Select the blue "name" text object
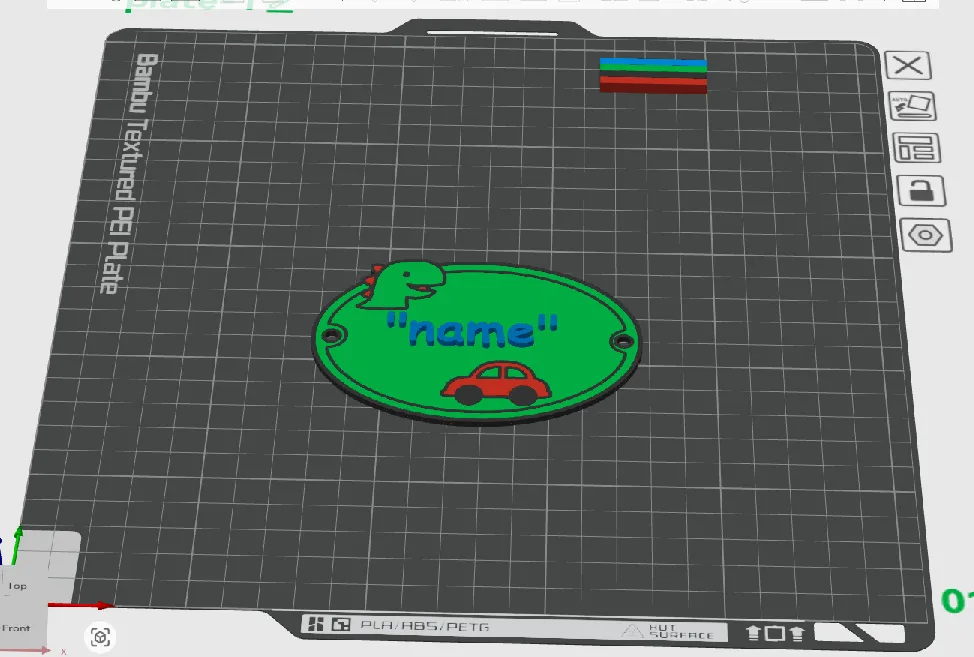This screenshot has width=974, height=657. pos(471,330)
